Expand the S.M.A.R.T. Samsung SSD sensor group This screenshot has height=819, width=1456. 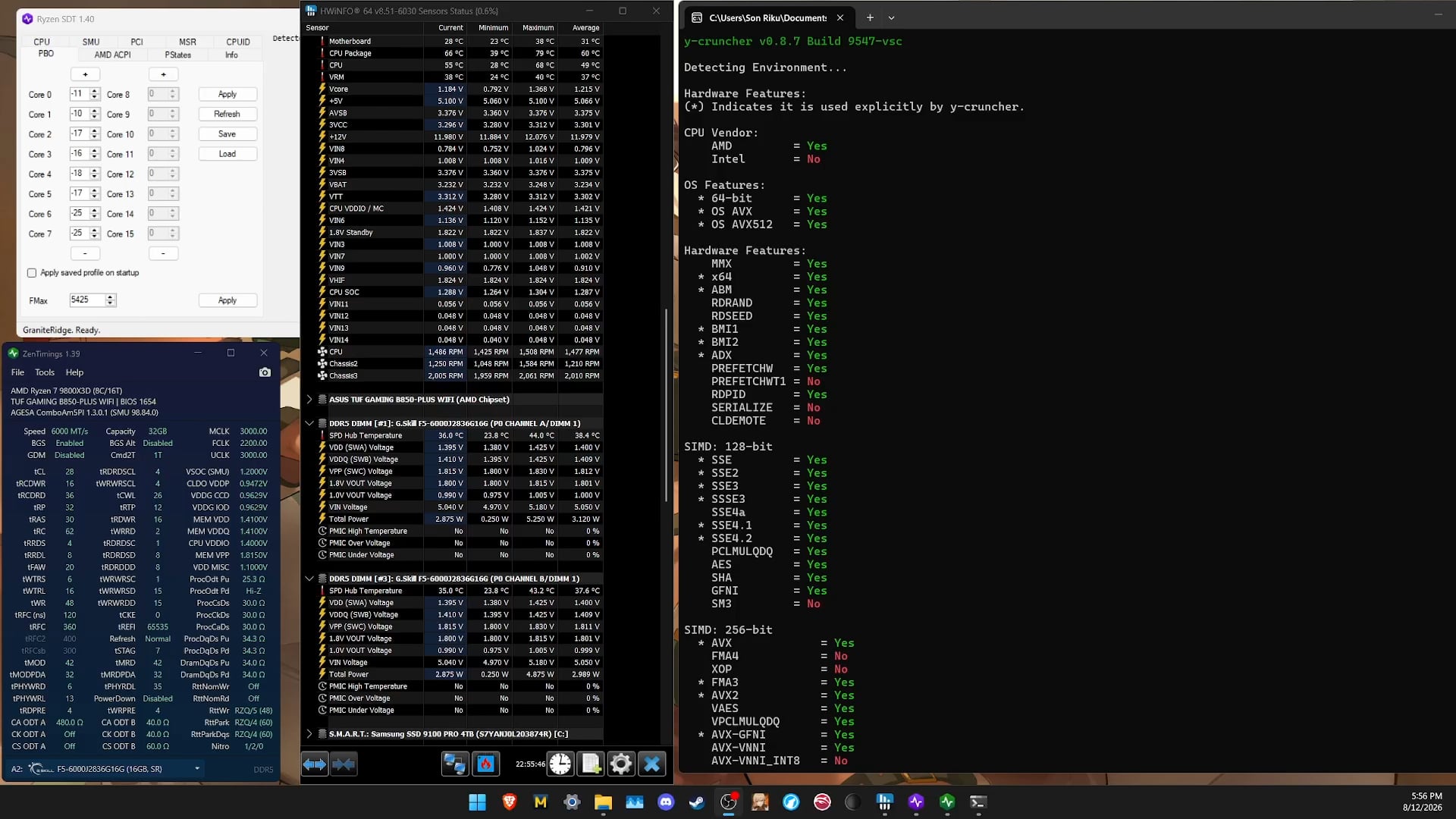click(x=309, y=734)
